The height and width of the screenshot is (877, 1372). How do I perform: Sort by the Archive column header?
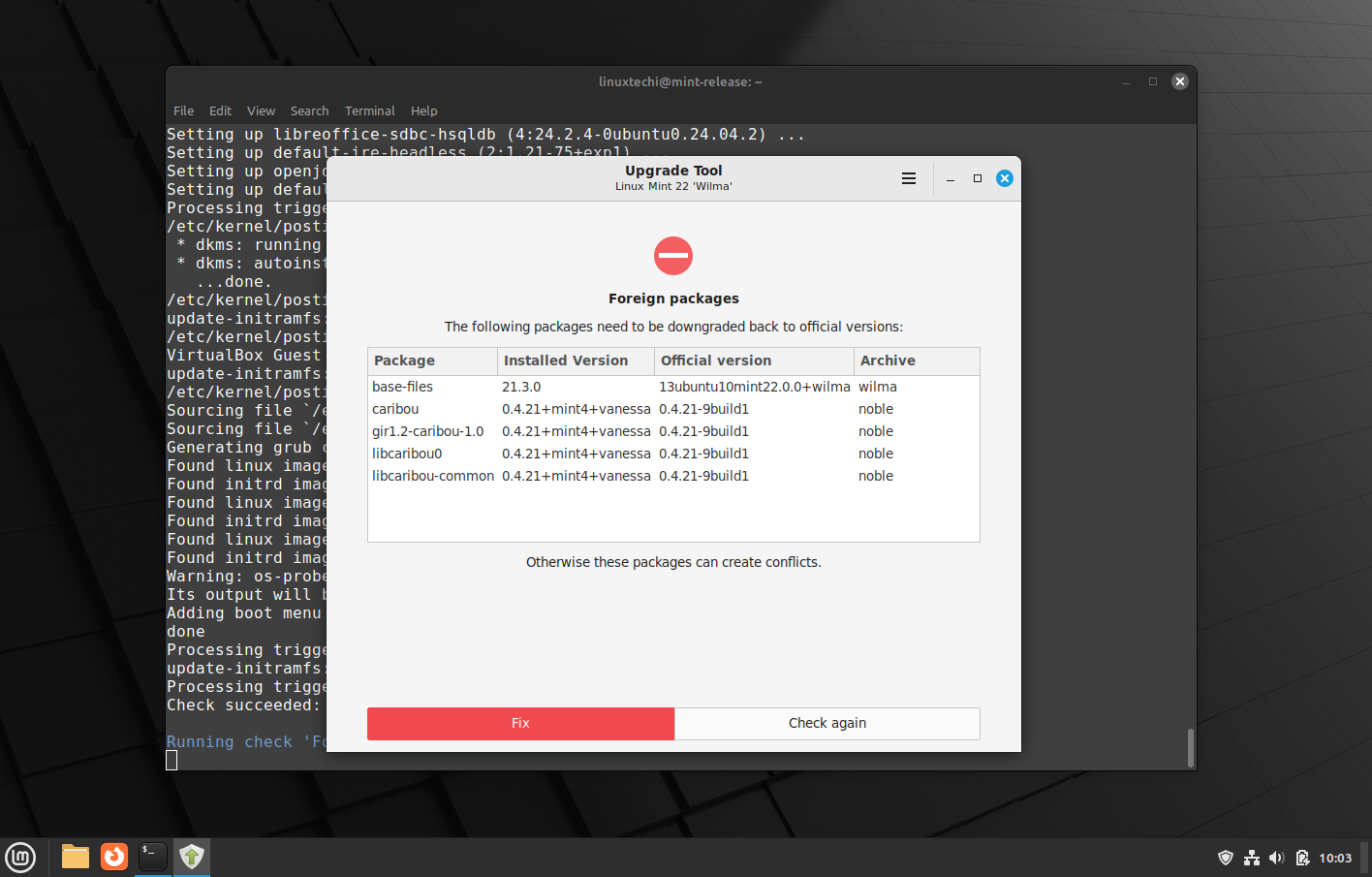[917, 360]
